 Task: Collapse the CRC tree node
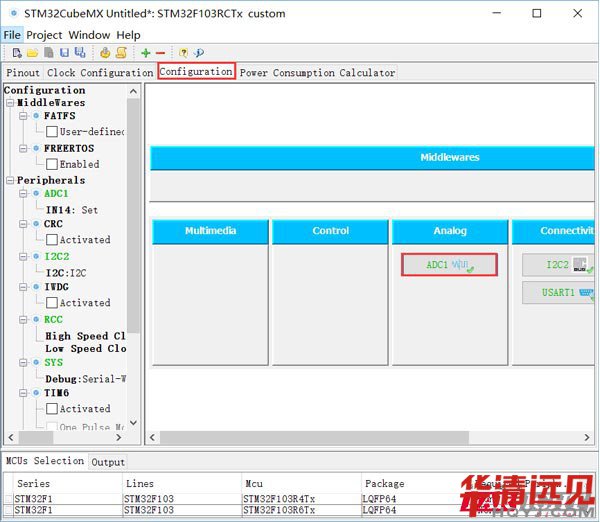point(23,223)
